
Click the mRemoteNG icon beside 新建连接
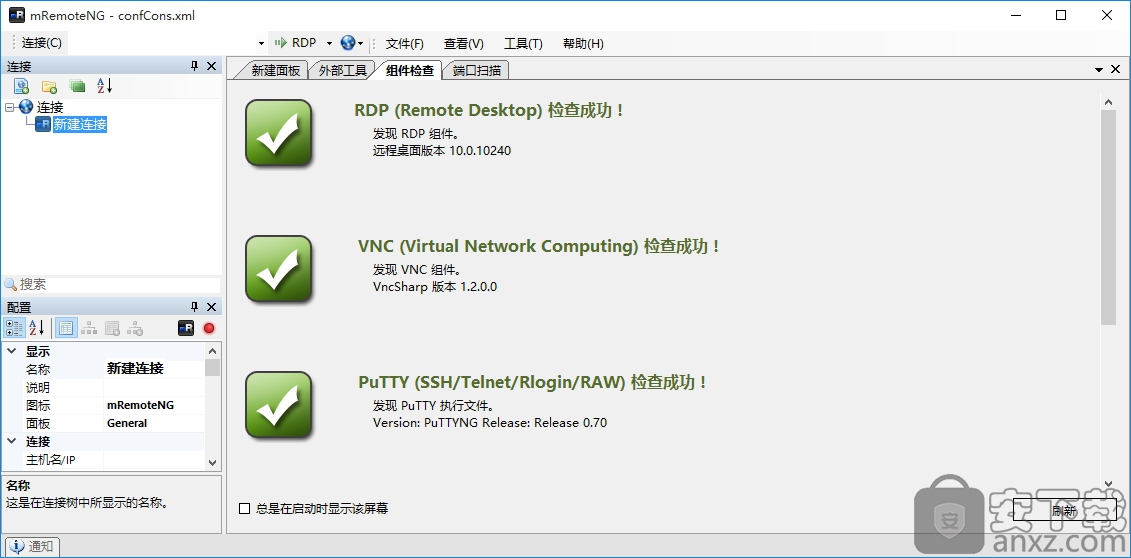click(x=43, y=124)
